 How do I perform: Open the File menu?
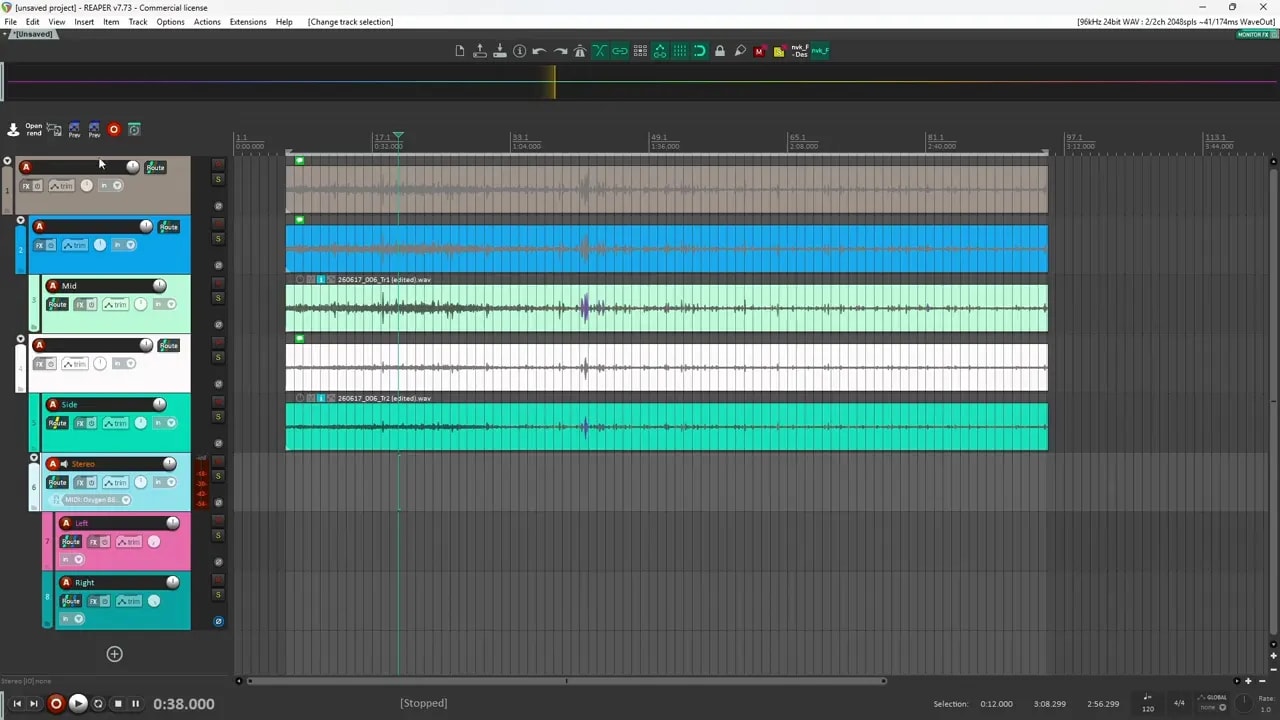point(10,22)
